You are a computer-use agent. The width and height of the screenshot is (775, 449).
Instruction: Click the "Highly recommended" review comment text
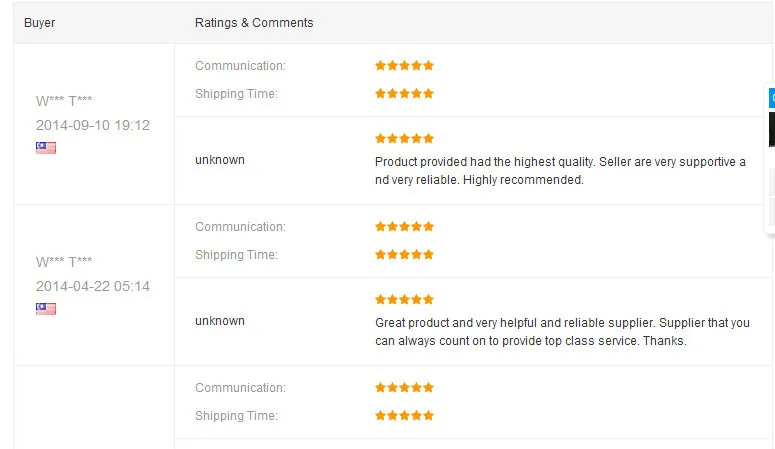[560, 171]
